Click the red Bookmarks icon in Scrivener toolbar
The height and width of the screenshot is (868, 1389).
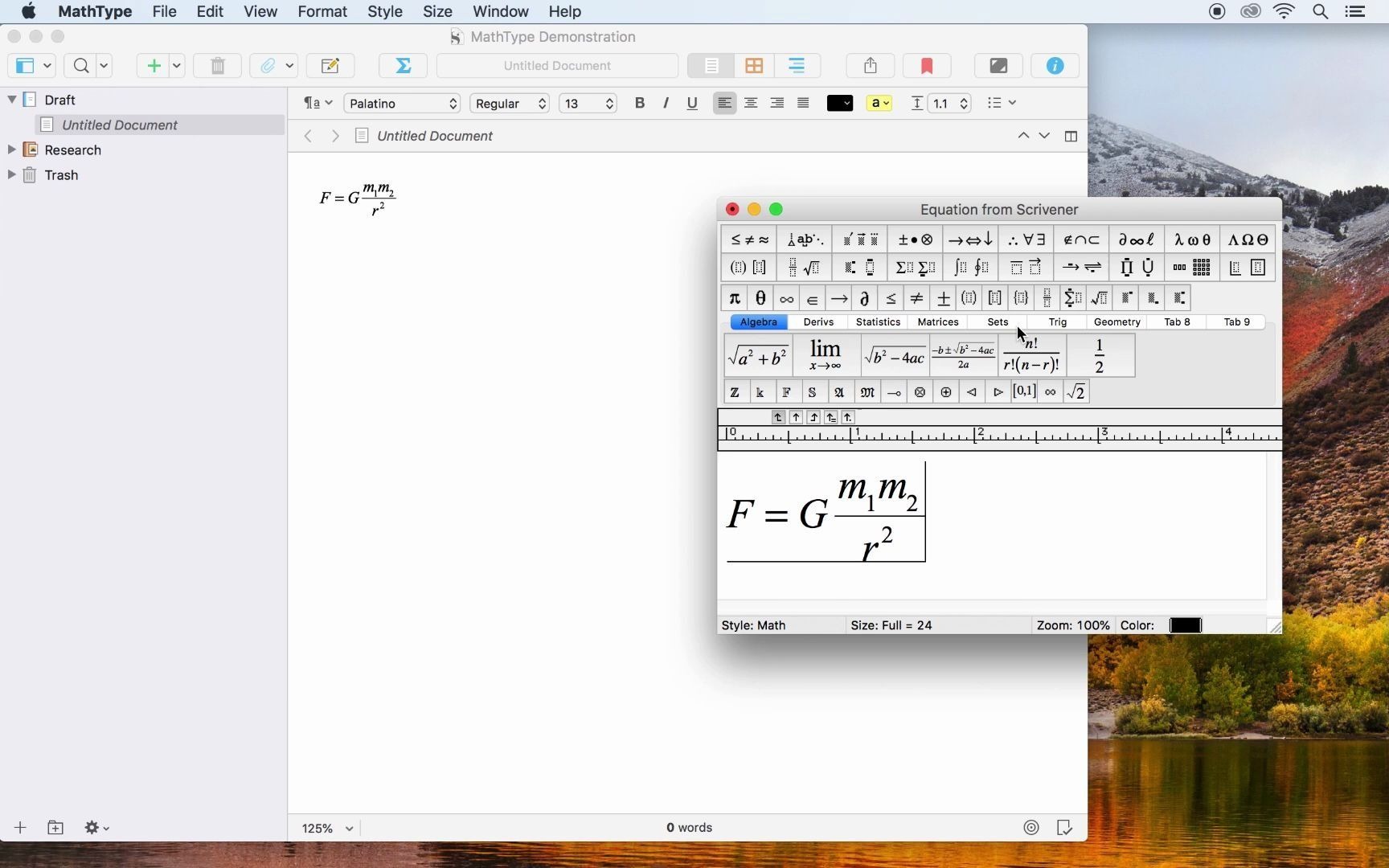[x=927, y=66]
